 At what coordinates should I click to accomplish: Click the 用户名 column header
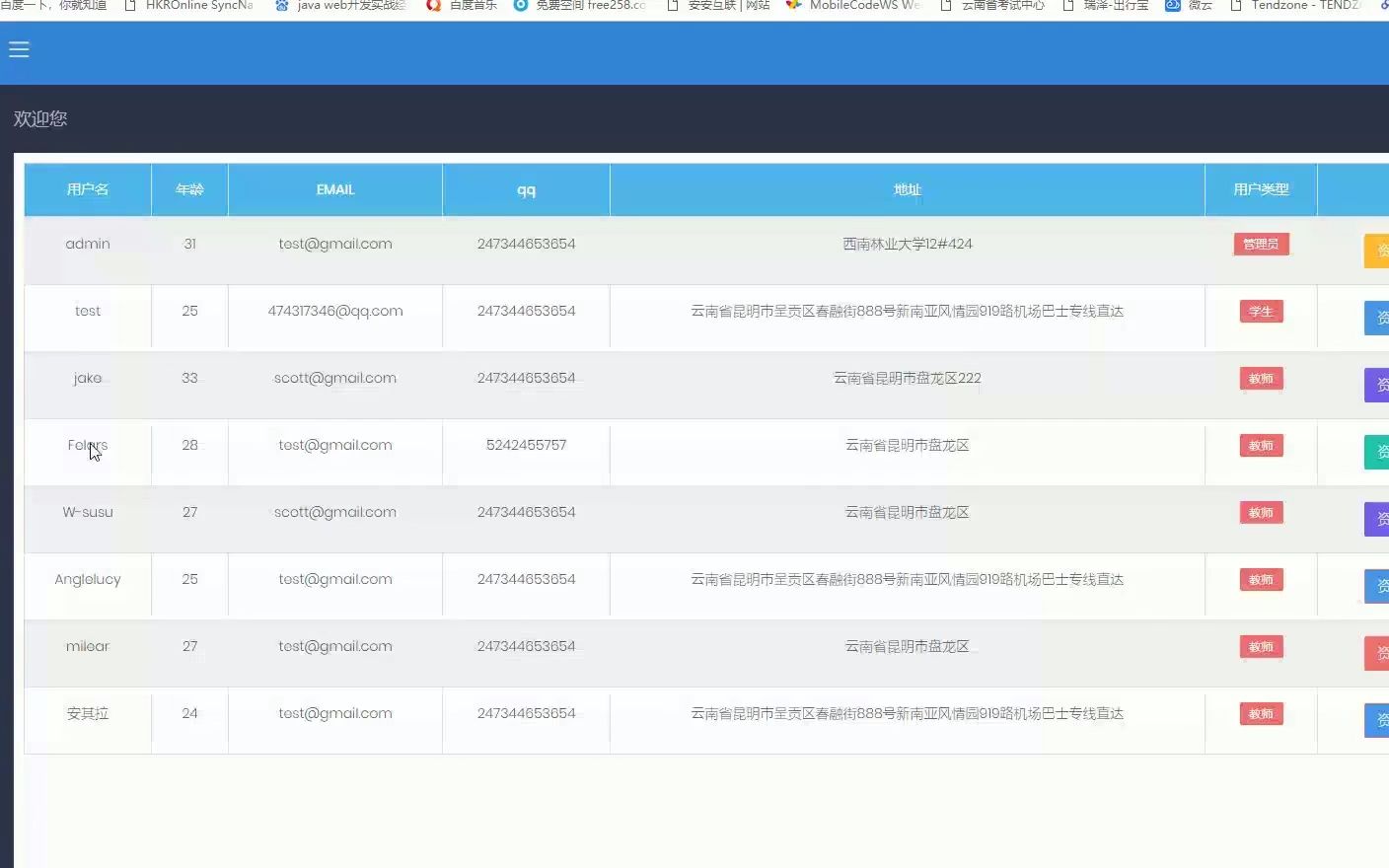point(88,189)
